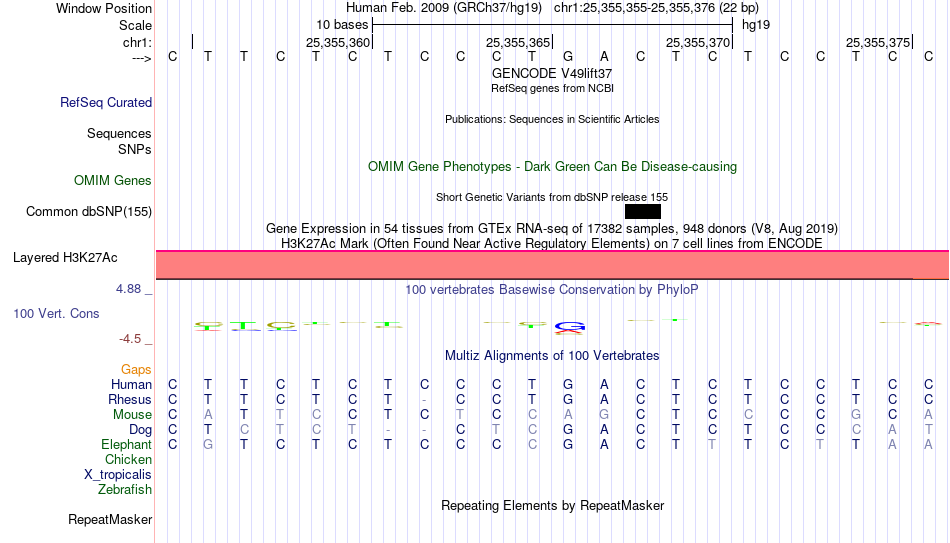Click the blue G in the conservation logo

(570, 327)
